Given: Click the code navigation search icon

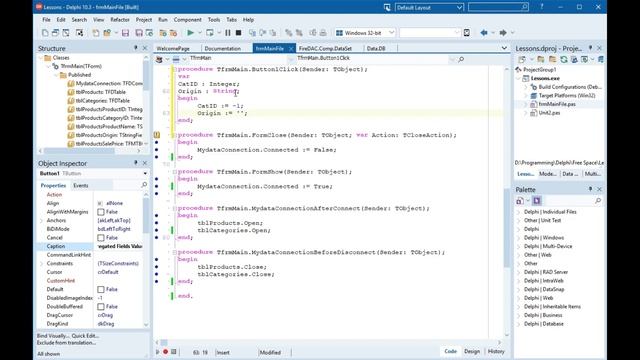Looking at the screenshot, I should (x=461, y=60).
